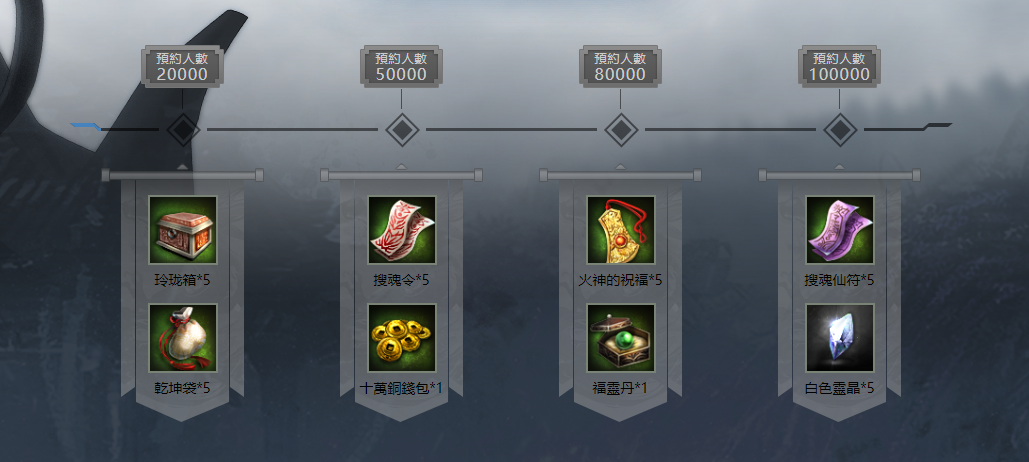Click the 50000 milestone diamond marker
This screenshot has height=462, width=1029.
[402, 129]
